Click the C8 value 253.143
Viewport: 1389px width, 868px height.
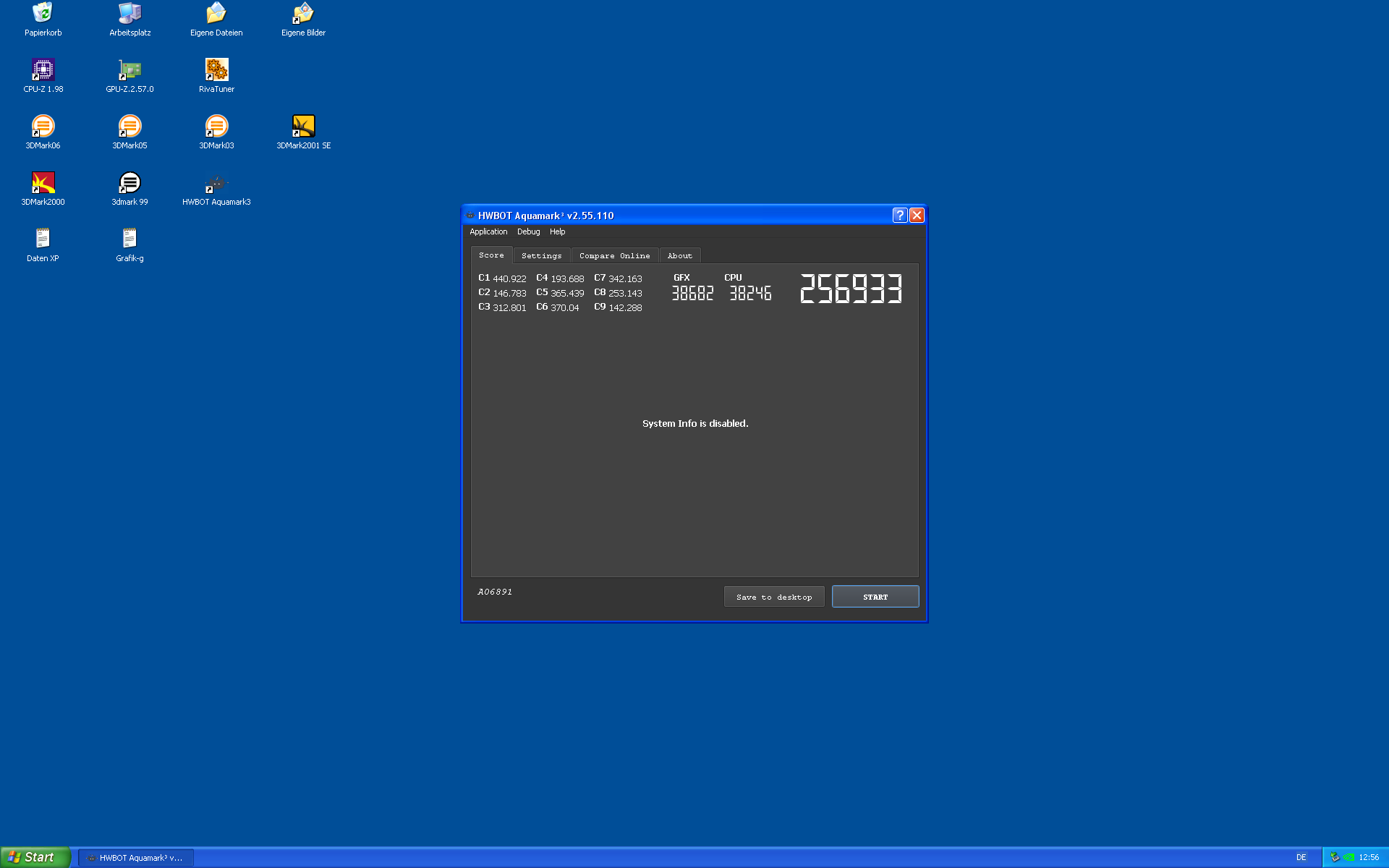coord(625,293)
